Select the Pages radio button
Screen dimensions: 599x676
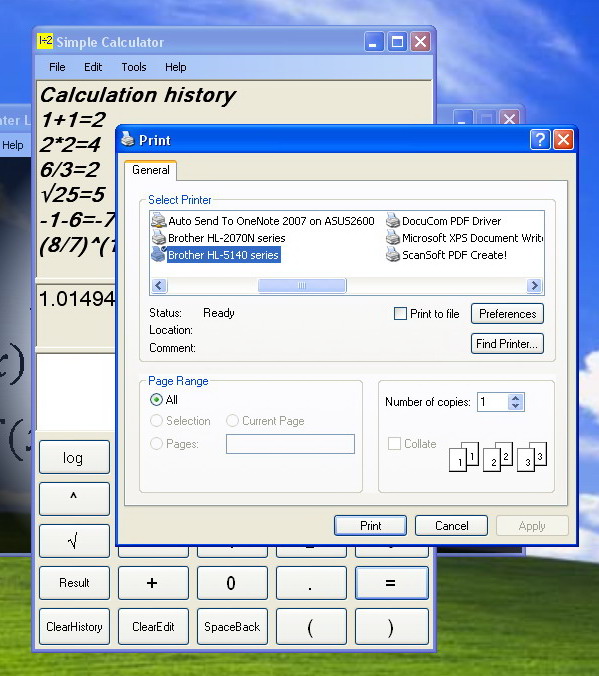(x=156, y=443)
